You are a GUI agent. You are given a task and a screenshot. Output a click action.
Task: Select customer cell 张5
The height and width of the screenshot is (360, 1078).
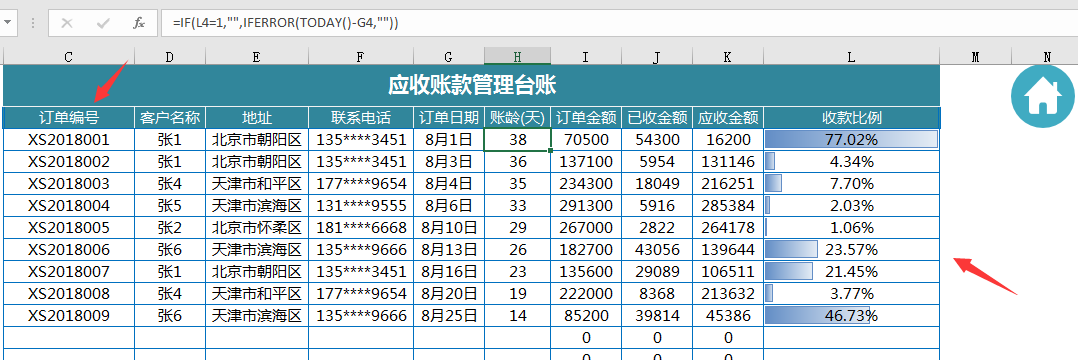pyautogui.click(x=170, y=205)
